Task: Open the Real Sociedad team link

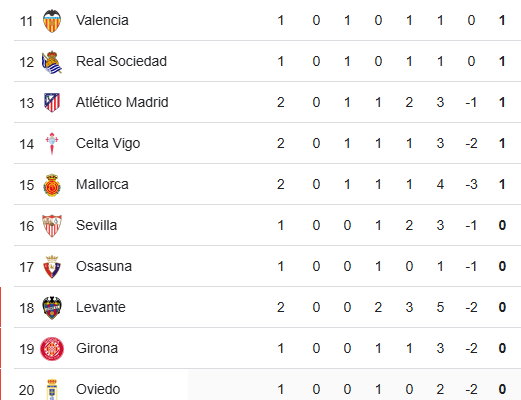Action: click(x=121, y=61)
